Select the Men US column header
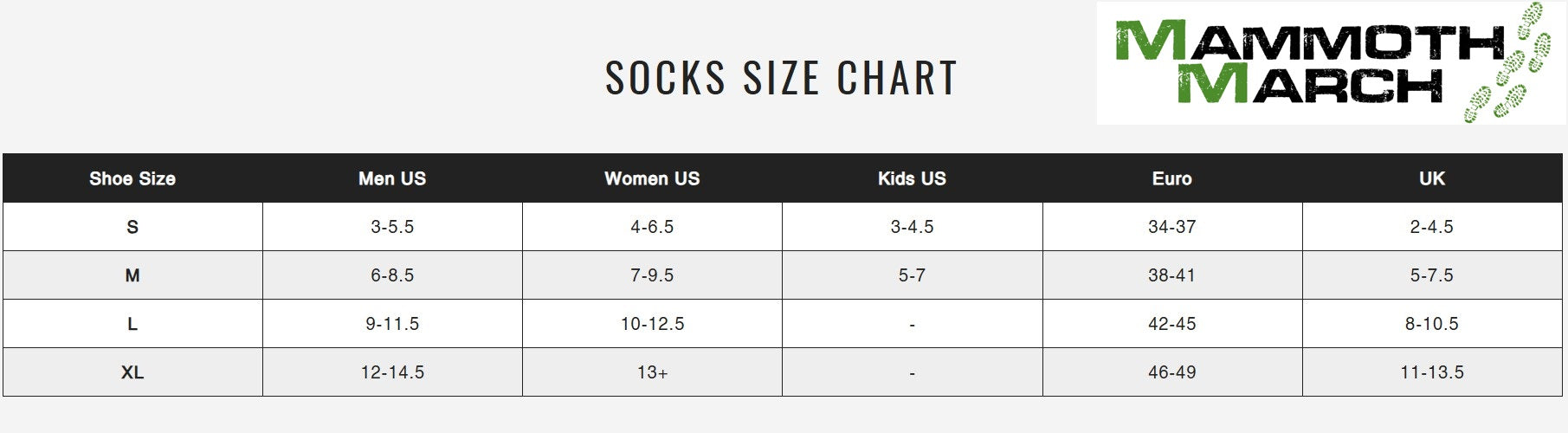Image resolution: width=1568 pixels, height=433 pixels. [x=392, y=178]
